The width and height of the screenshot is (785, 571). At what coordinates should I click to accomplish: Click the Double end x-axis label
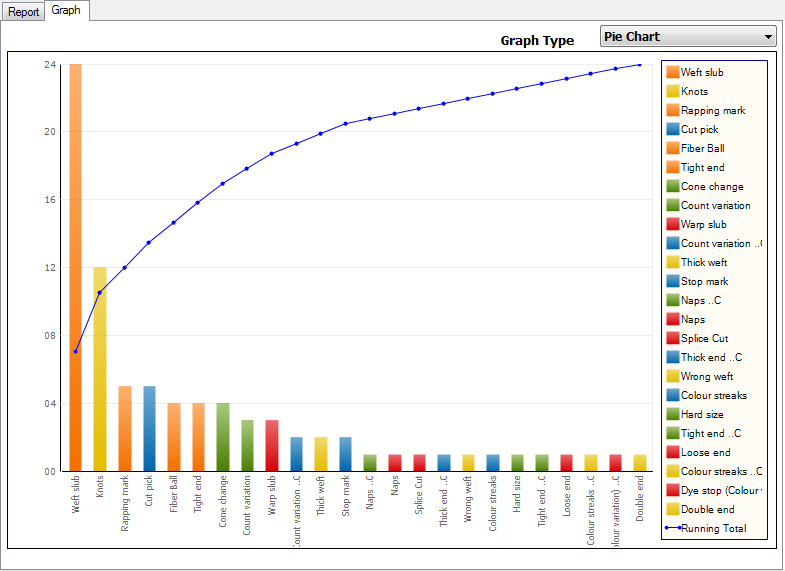coord(640,499)
